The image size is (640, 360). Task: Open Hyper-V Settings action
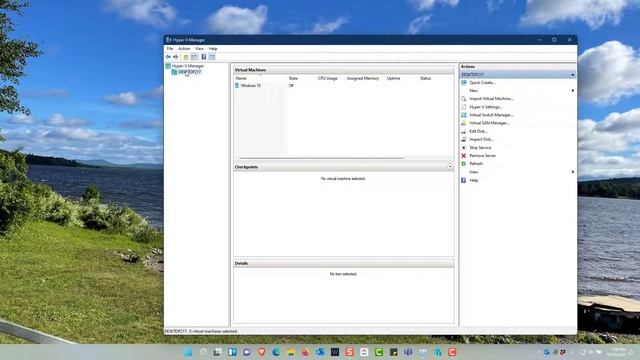pos(486,107)
